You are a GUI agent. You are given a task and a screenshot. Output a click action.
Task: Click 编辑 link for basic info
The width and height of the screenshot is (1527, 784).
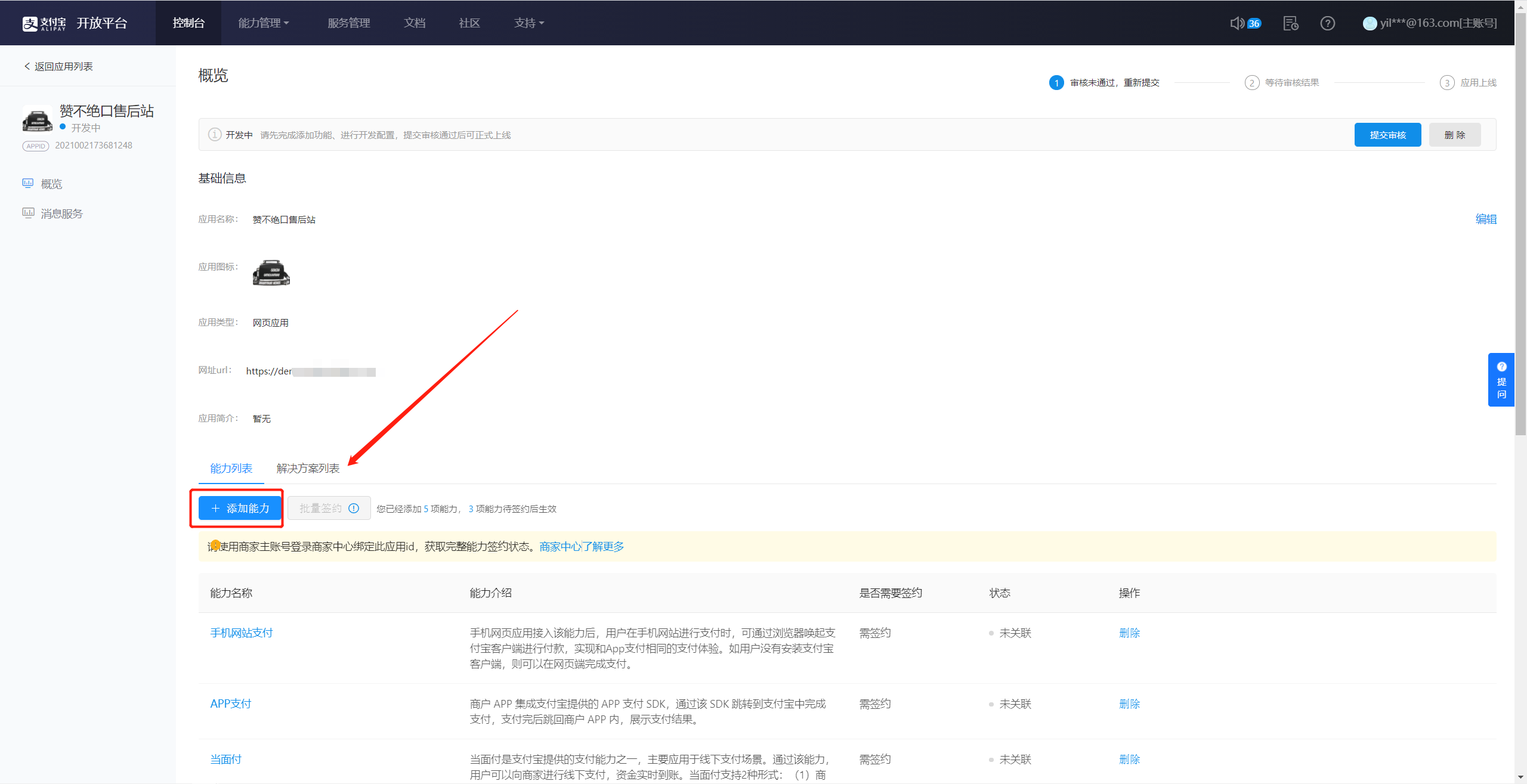(1485, 219)
